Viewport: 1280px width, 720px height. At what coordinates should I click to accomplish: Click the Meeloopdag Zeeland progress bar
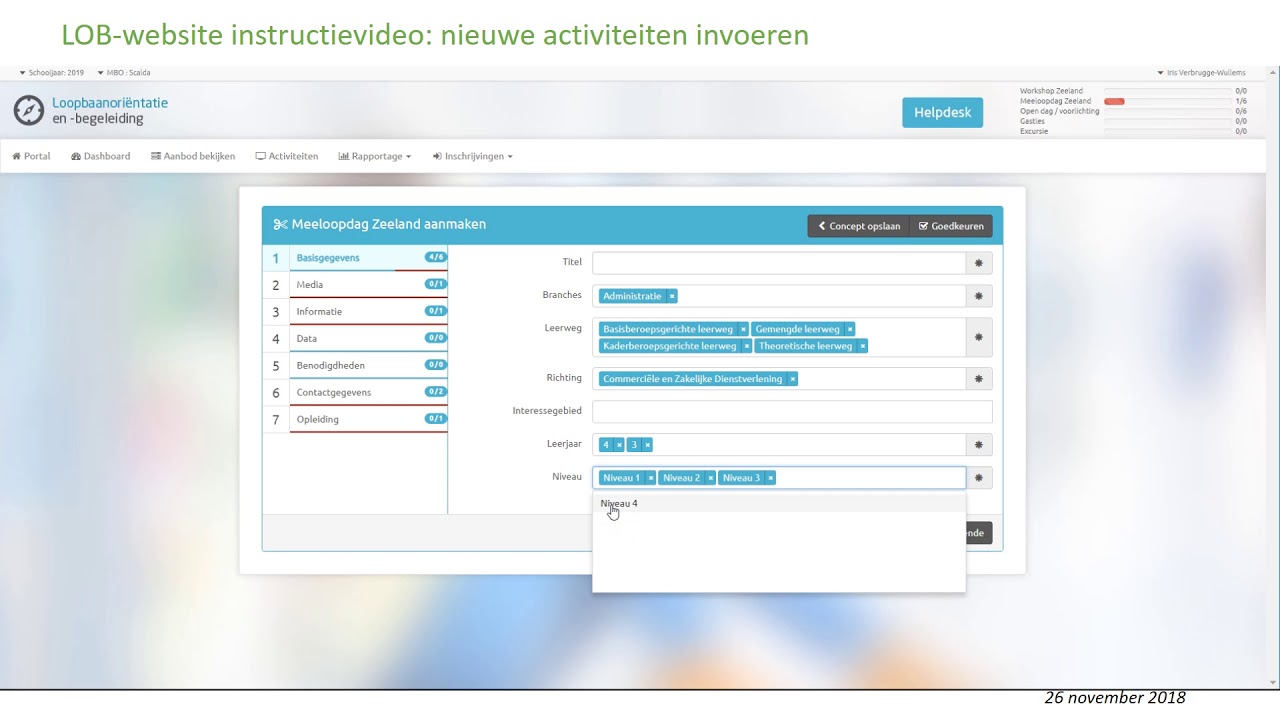1168,101
